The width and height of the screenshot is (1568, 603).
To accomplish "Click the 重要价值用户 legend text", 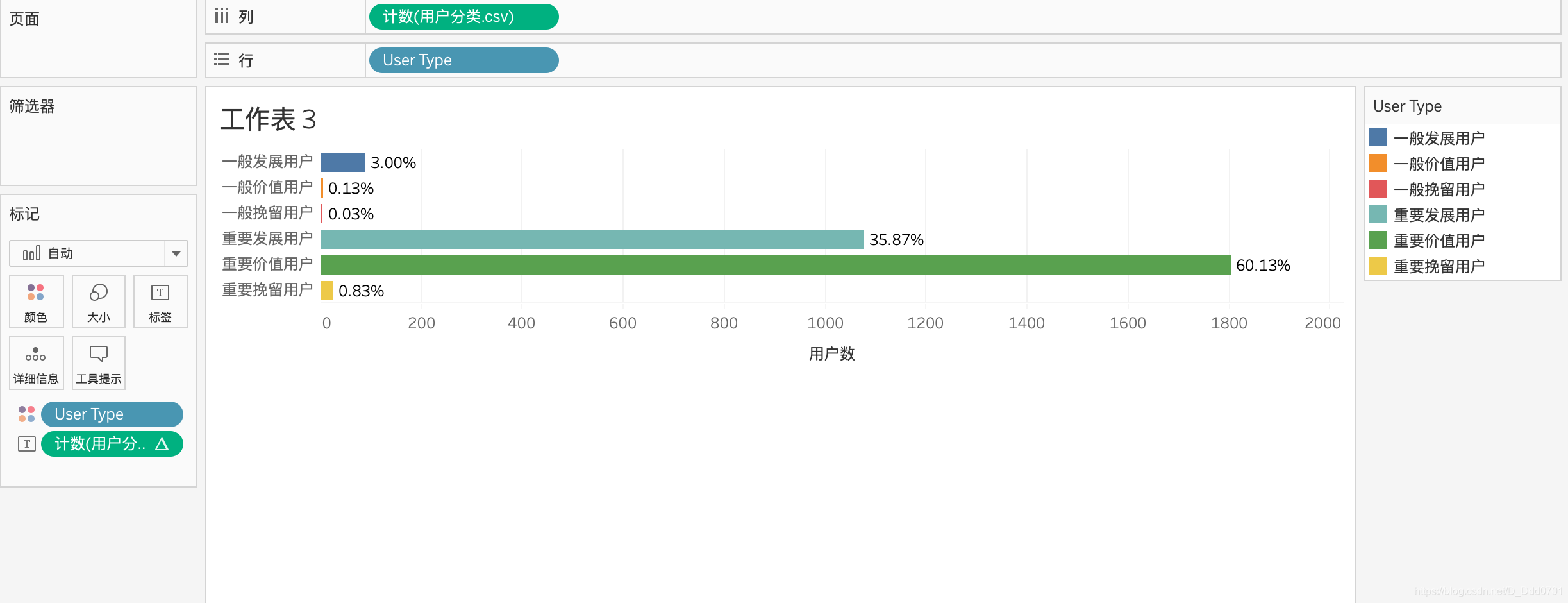I will (1439, 241).
